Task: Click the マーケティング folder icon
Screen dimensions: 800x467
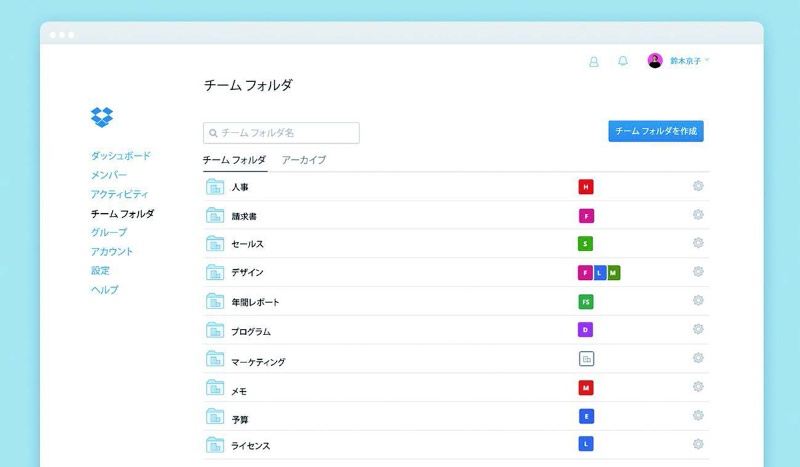Action: 215,360
